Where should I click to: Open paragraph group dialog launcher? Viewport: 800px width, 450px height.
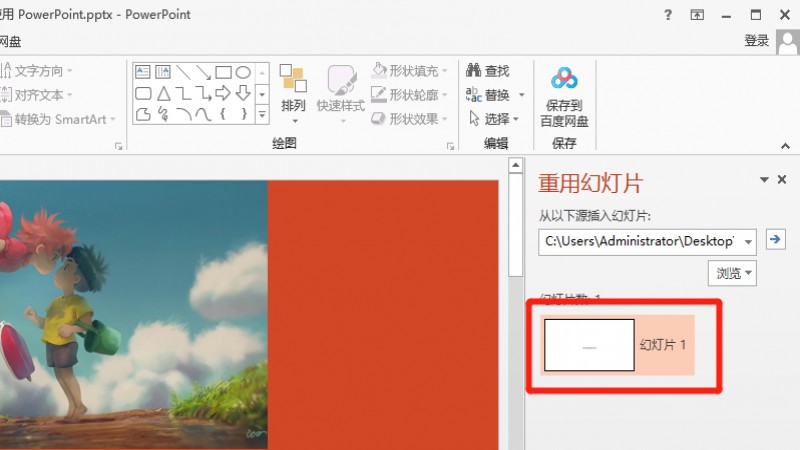[x=119, y=146]
